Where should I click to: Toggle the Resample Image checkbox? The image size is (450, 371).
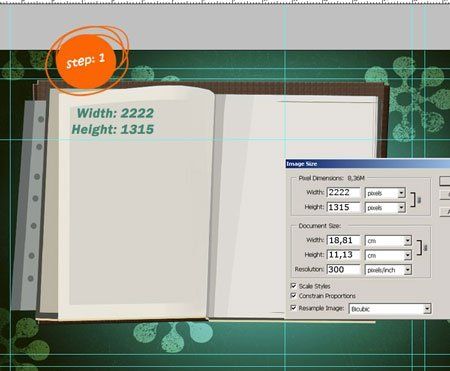(293, 308)
